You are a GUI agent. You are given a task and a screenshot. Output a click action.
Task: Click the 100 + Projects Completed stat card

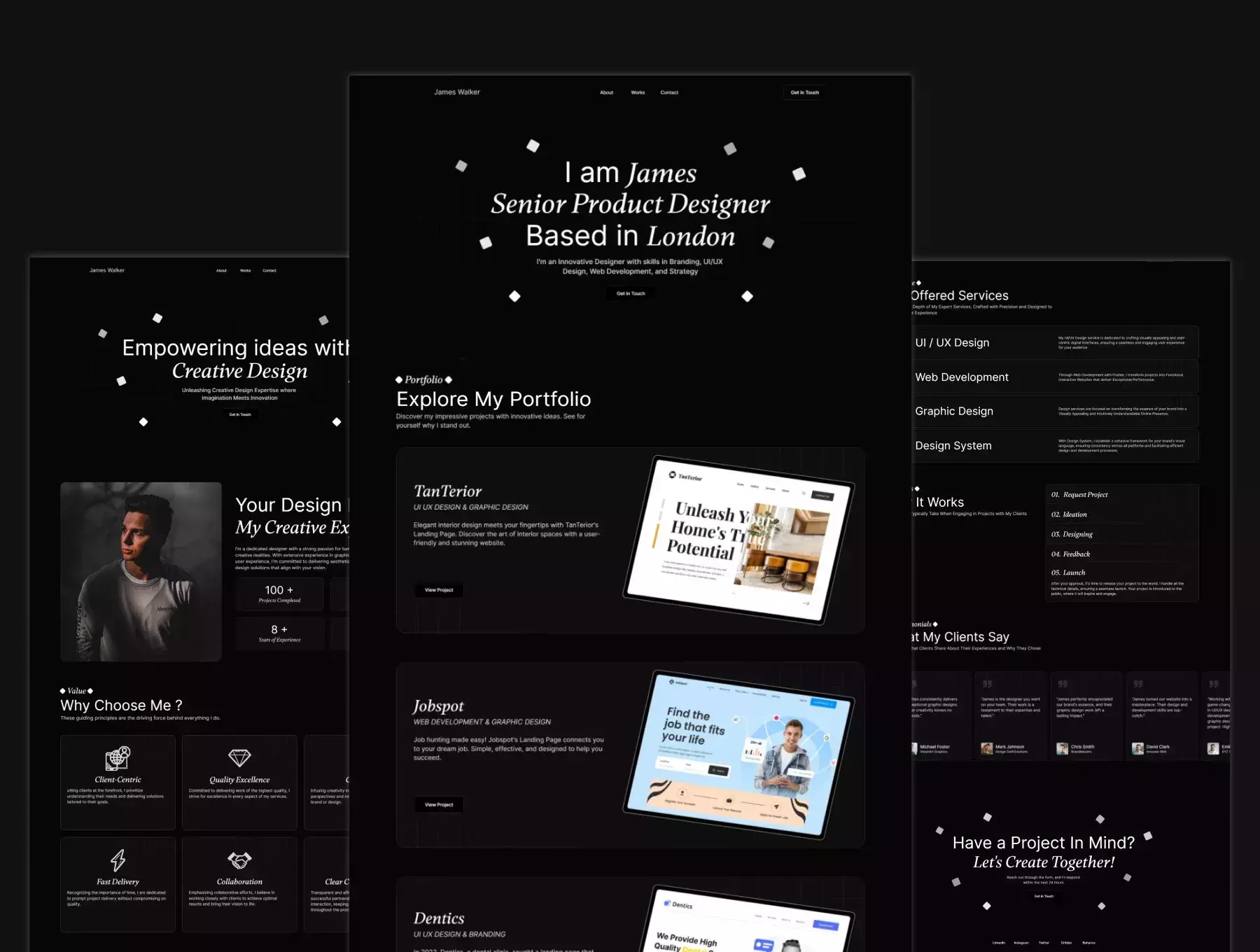[279, 594]
